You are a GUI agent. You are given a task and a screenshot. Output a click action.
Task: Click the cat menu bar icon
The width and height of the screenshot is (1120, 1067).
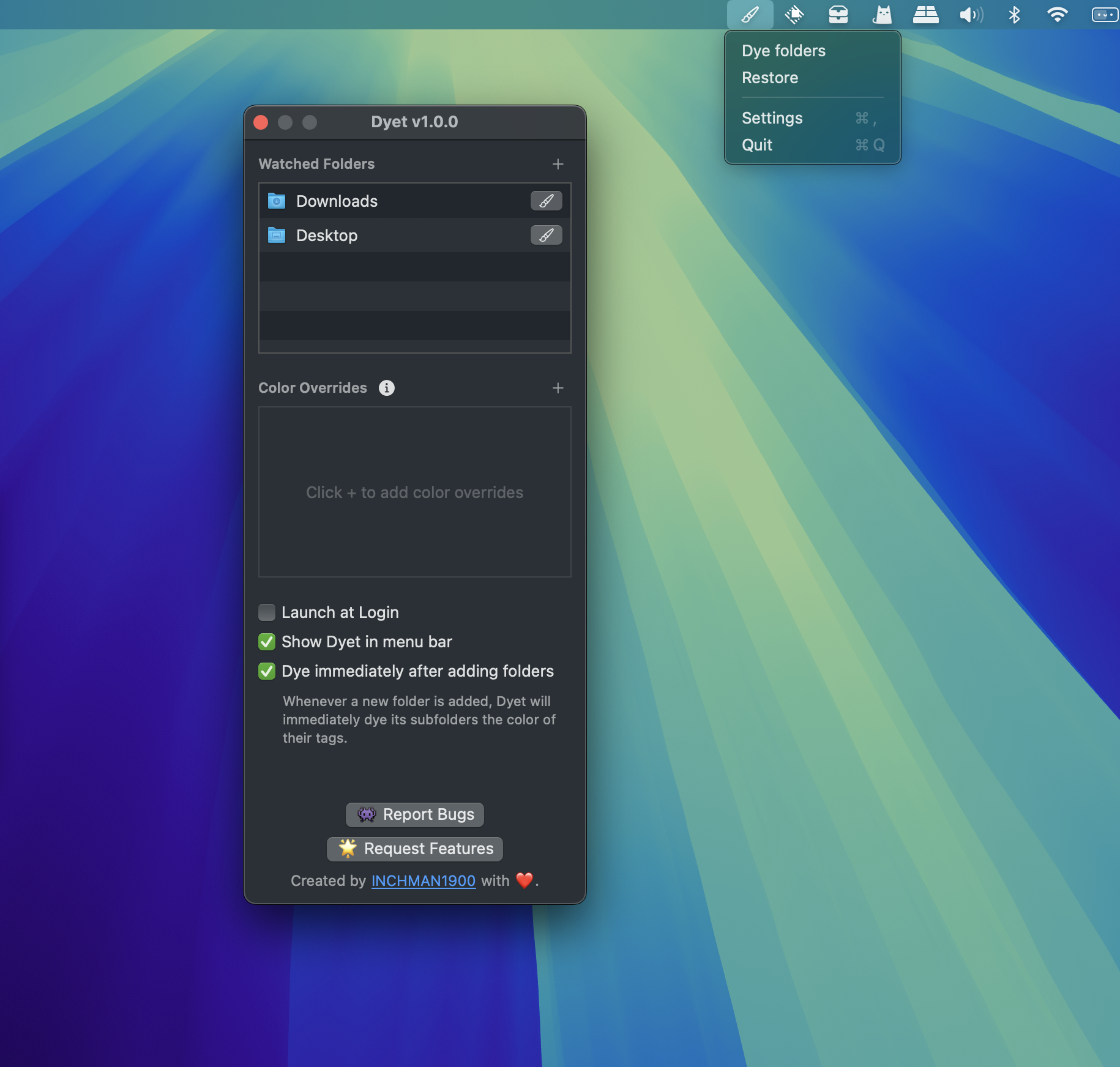coord(882,14)
